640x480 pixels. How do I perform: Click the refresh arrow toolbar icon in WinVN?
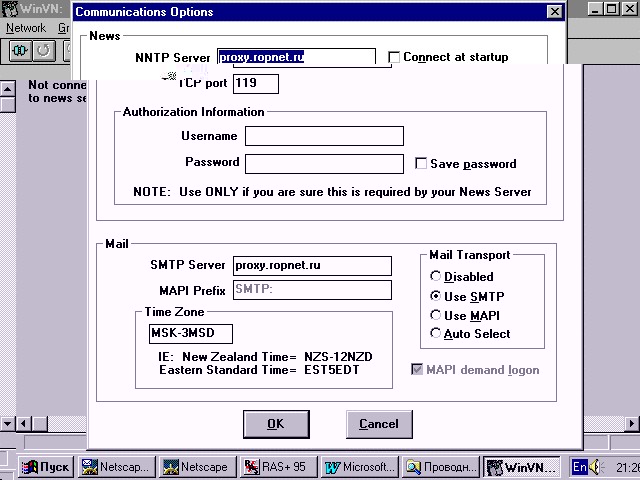pyautogui.click(x=44, y=51)
